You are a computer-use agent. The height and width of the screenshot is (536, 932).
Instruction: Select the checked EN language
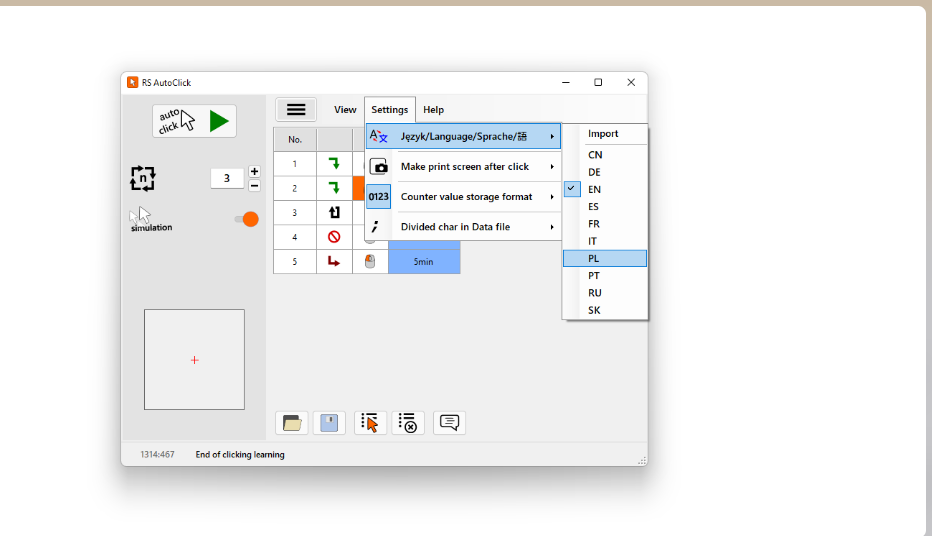(605, 190)
